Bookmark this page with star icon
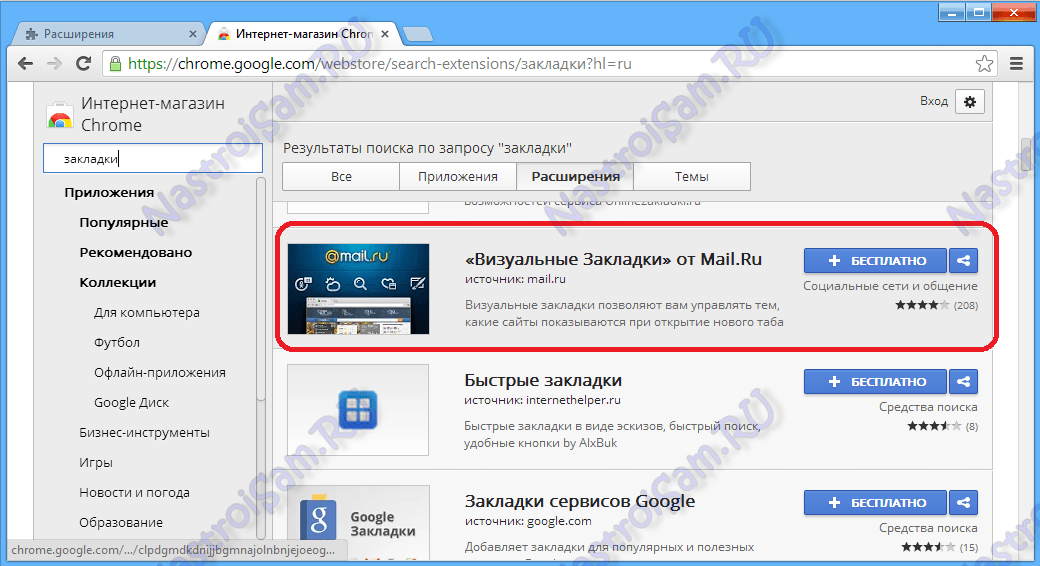 pos(984,64)
